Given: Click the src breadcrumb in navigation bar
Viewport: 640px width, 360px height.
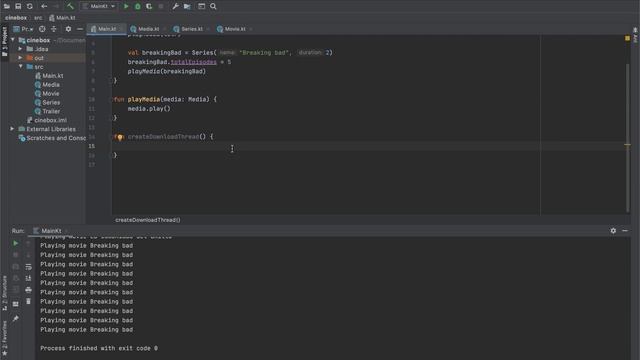Looking at the screenshot, I should pyautogui.click(x=38, y=18).
